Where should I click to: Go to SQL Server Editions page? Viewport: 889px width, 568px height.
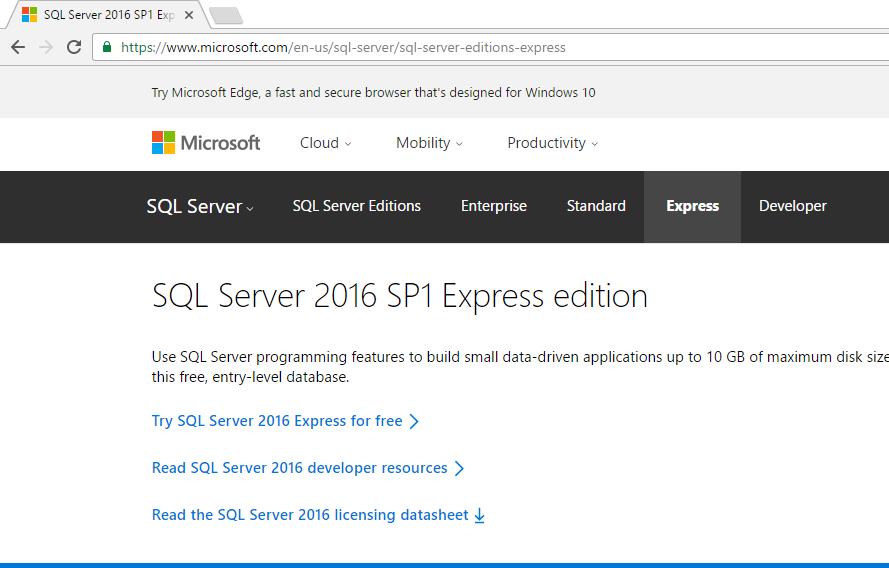coord(357,206)
